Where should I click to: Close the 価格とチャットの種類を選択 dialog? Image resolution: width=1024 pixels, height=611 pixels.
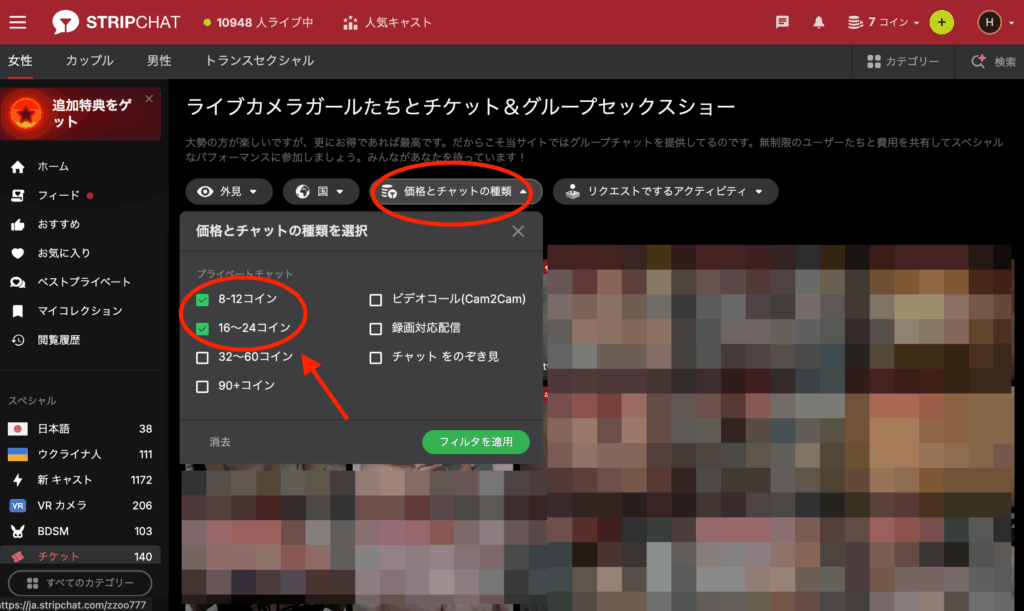(x=518, y=231)
